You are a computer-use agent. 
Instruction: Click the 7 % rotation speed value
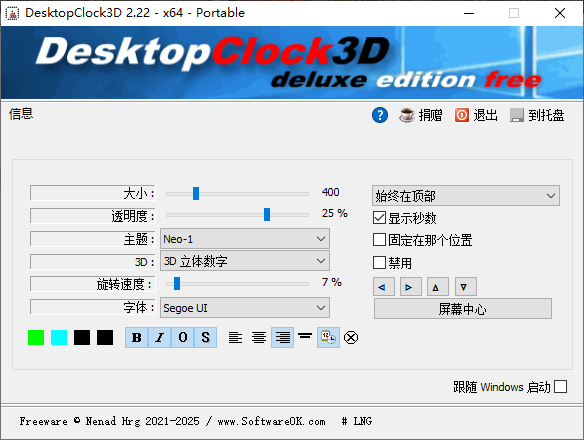click(331, 282)
